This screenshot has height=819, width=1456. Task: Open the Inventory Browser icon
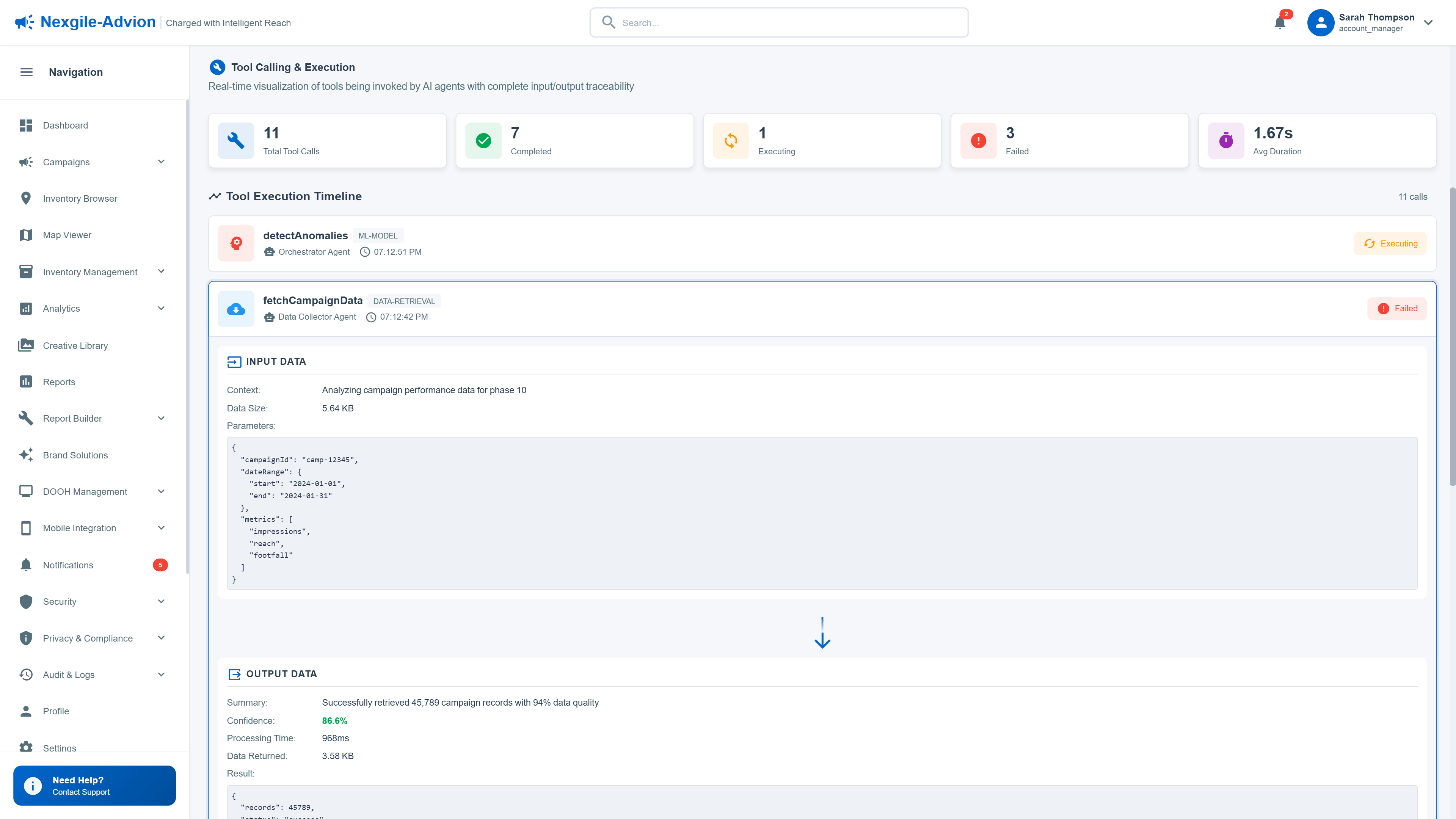pos(26,198)
